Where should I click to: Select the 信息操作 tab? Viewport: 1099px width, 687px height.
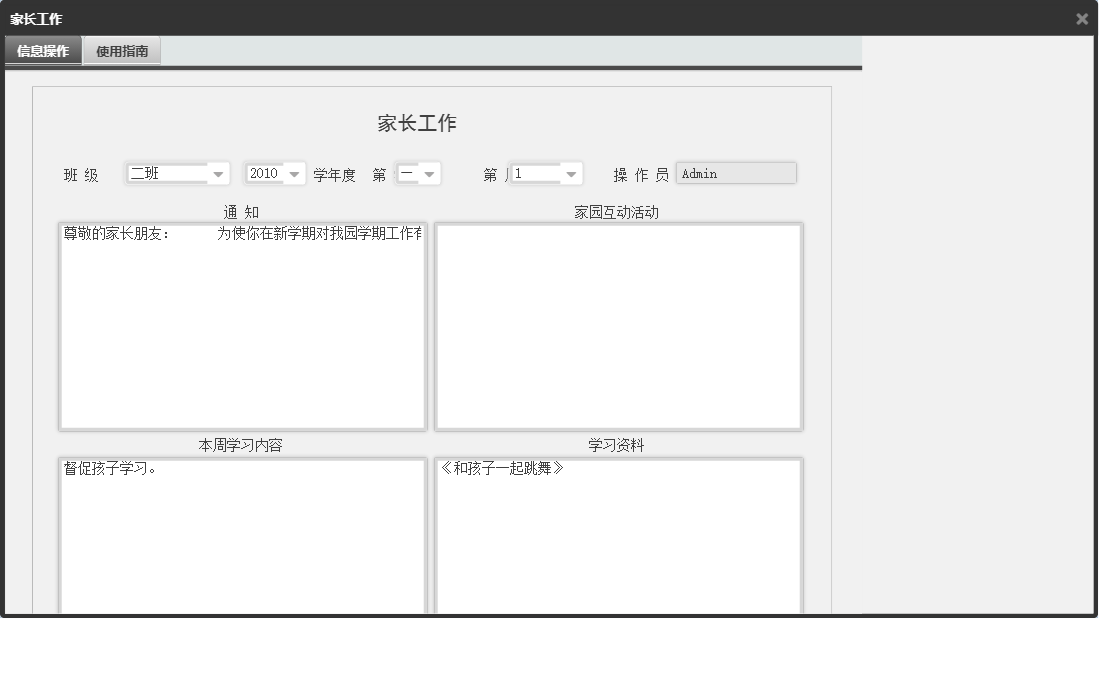[42, 49]
